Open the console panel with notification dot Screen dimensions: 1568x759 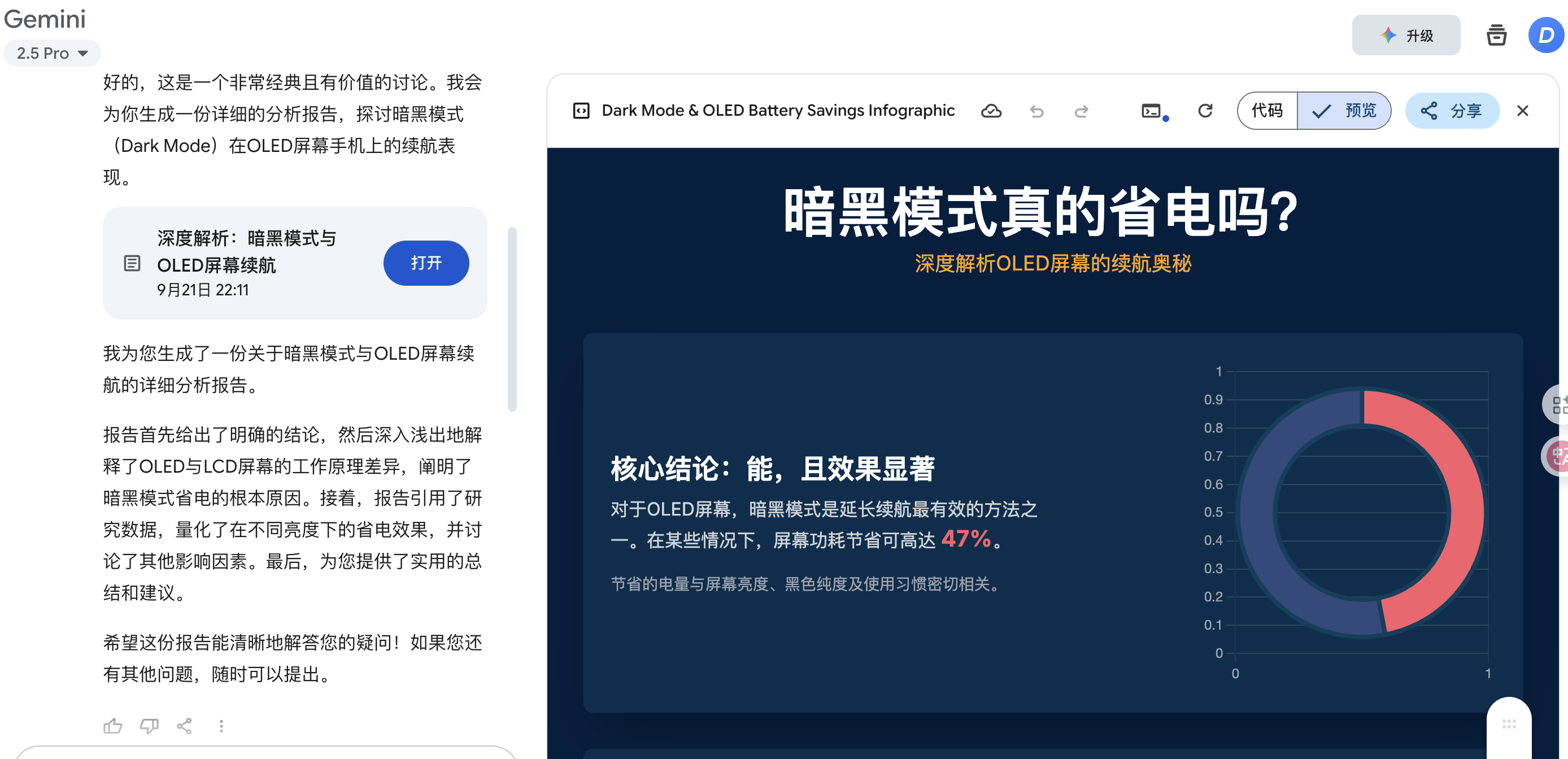click(x=1152, y=111)
